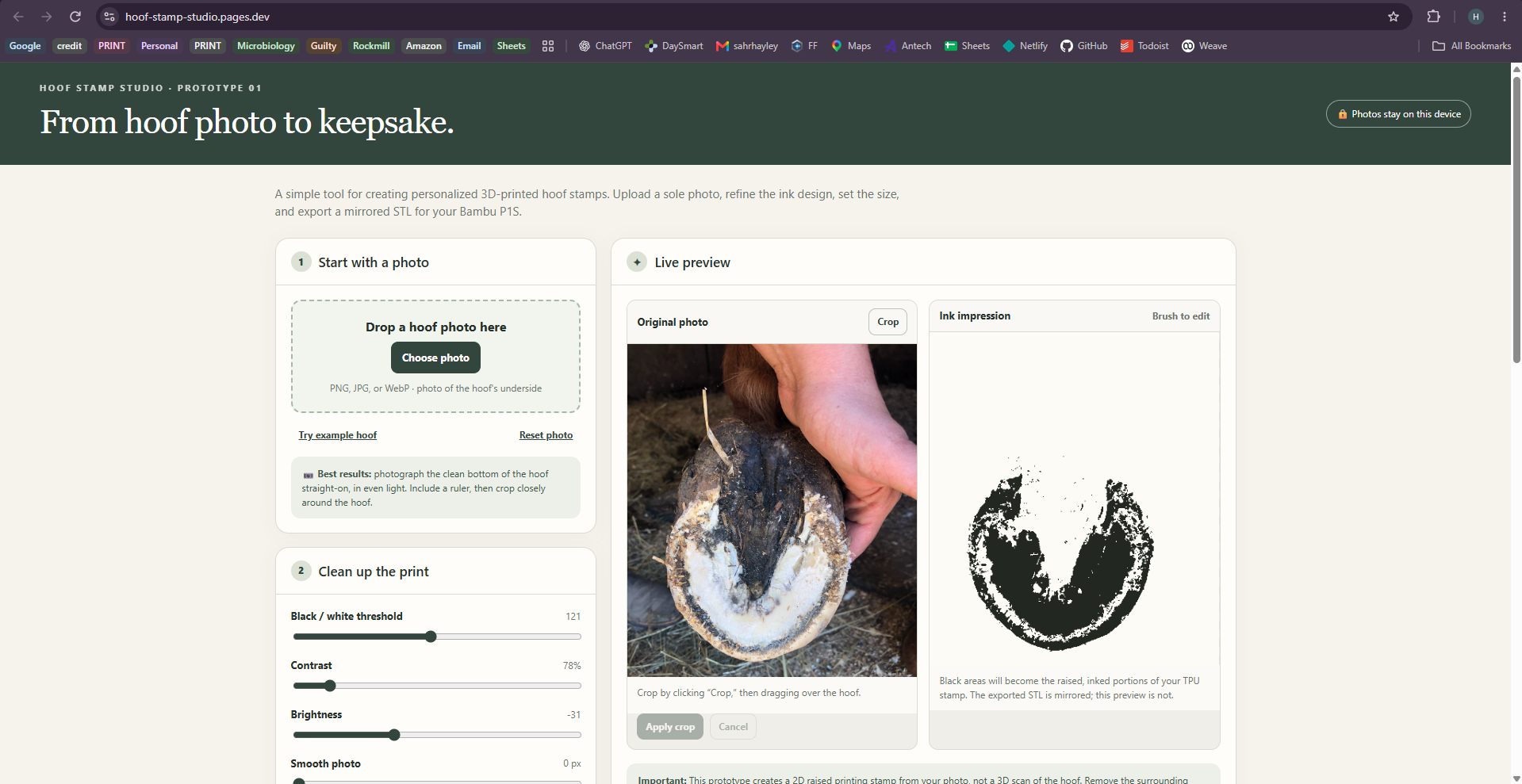Cancel the crop operation
This screenshot has width=1522, height=784.
pyautogui.click(x=733, y=727)
